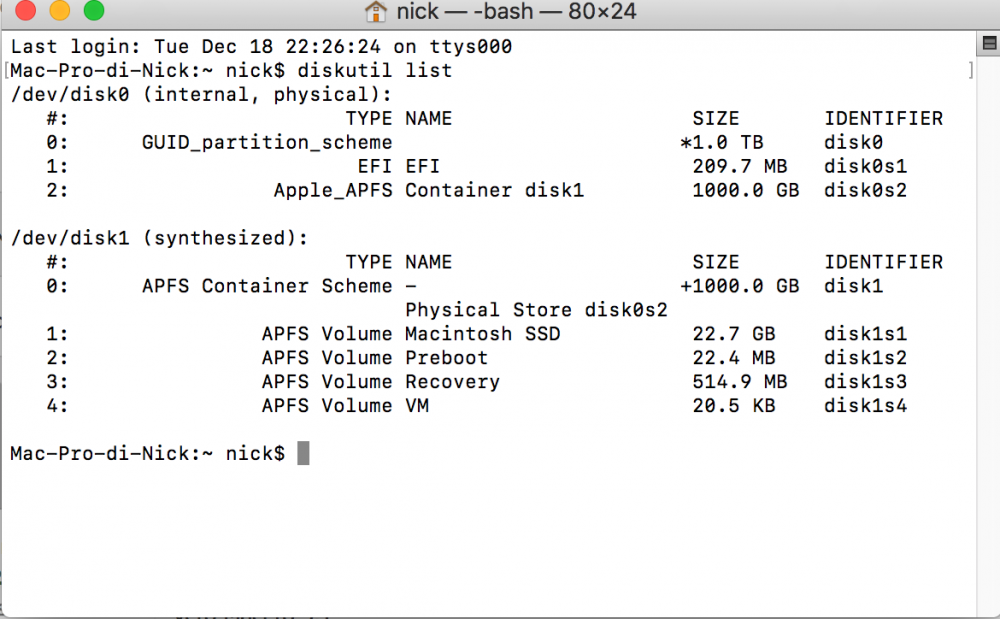
Task: Click the '209.7 MB' size value
Action: [740, 166]
